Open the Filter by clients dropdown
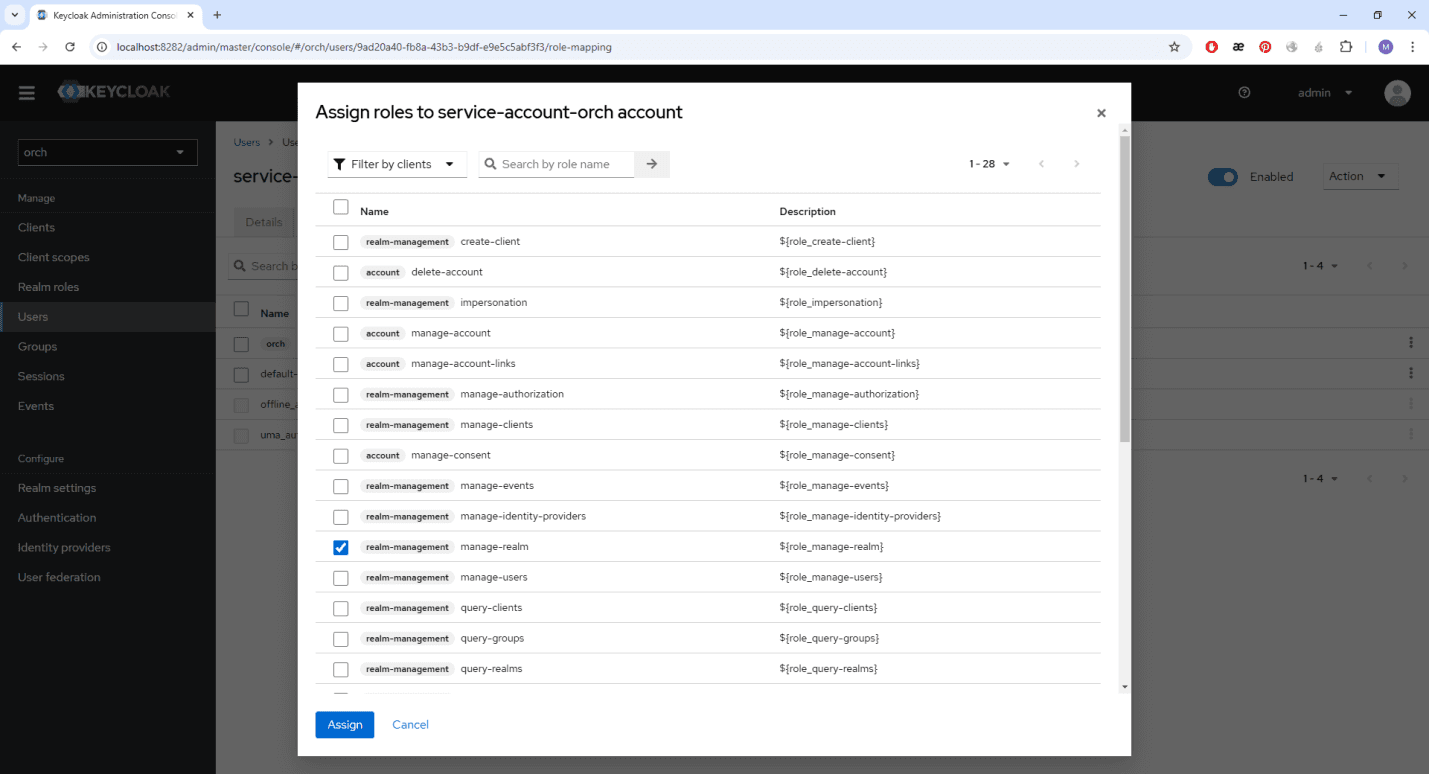Screen dimensions: 1429x774 (397, 164)
